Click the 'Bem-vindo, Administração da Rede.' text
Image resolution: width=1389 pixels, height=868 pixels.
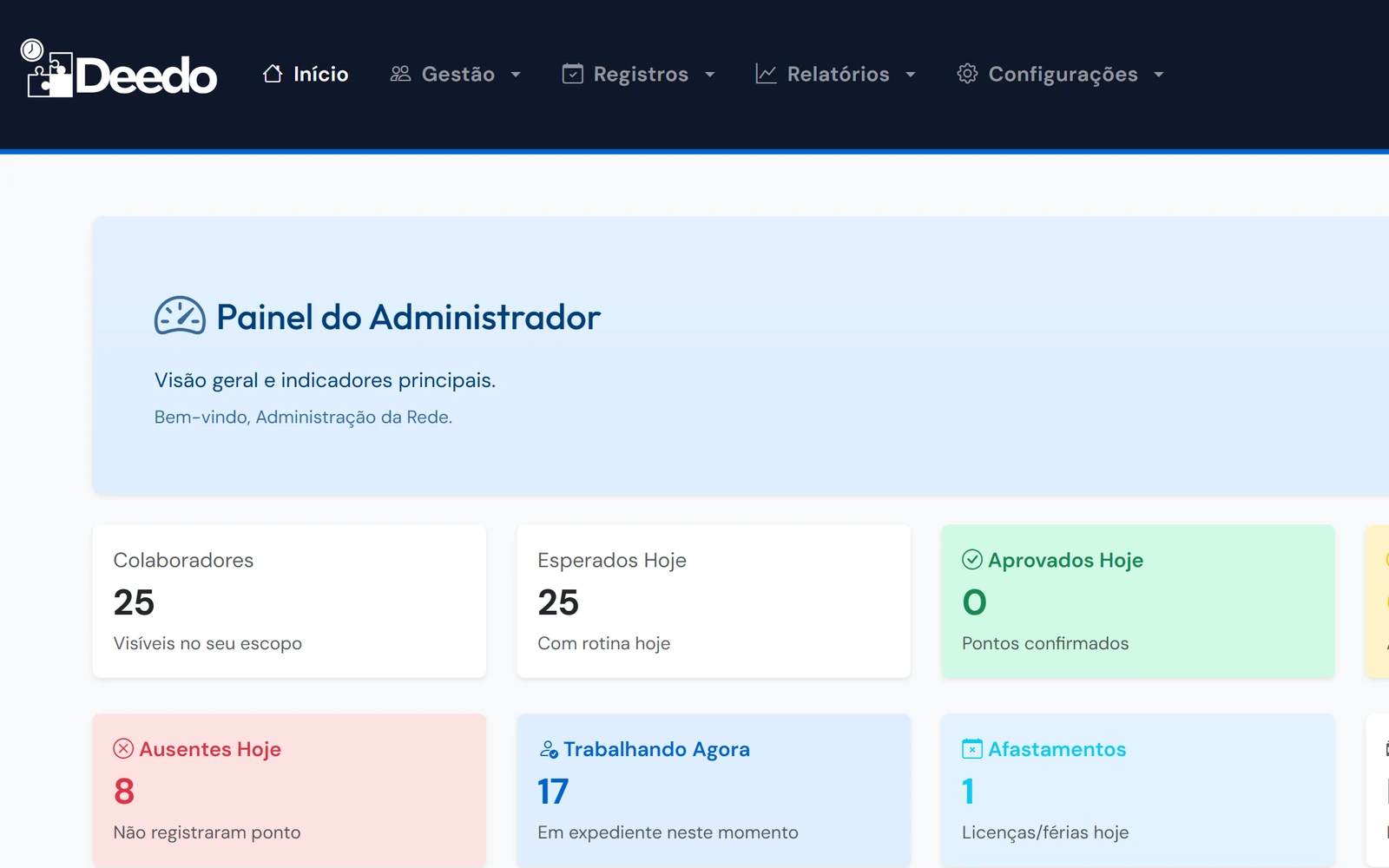(303, 417)
